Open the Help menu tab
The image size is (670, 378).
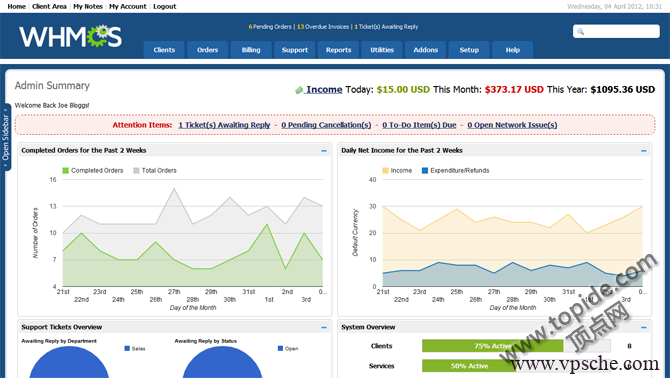point(513,50)
